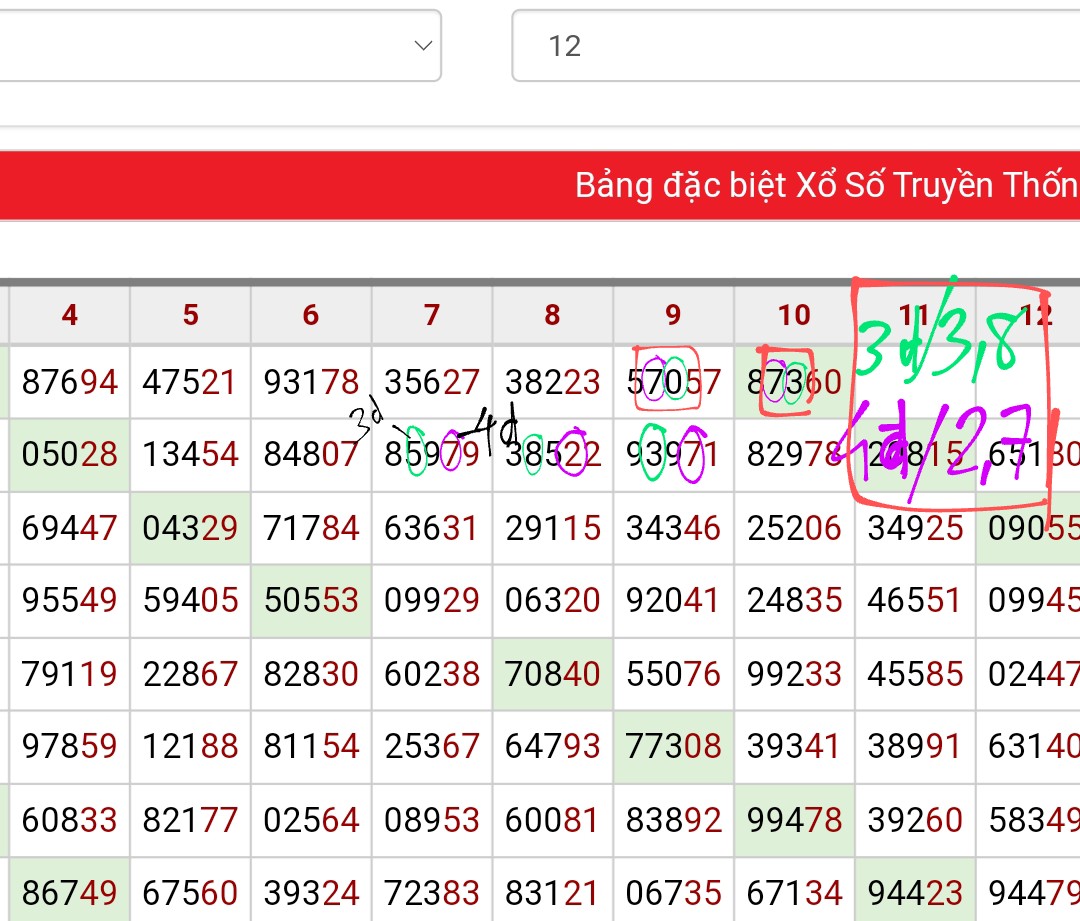Select column header 8
Screen dimensions: 1080x921
pos(552,316)
